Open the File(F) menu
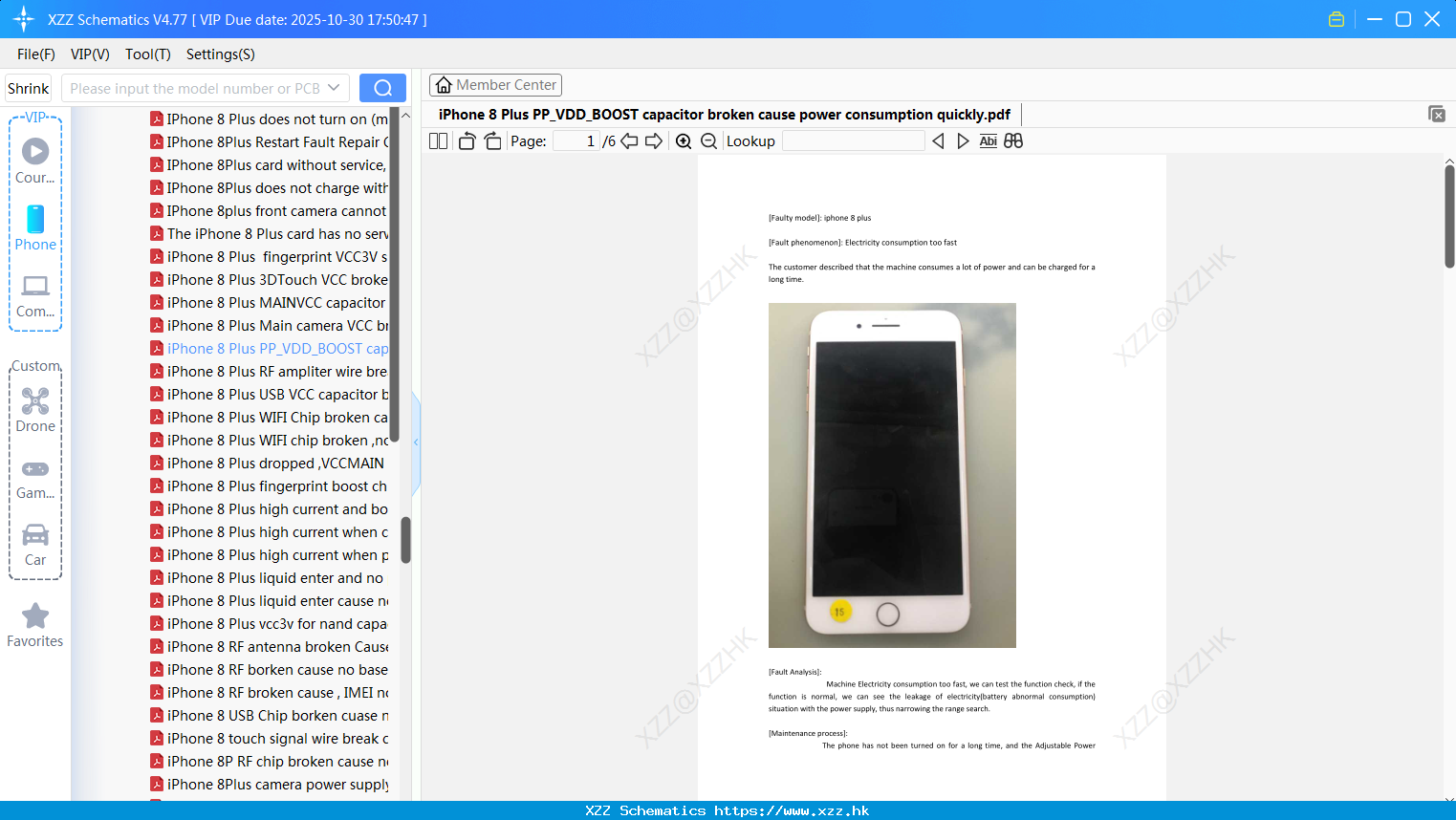 pyautogui.click(x=36, y=54)
